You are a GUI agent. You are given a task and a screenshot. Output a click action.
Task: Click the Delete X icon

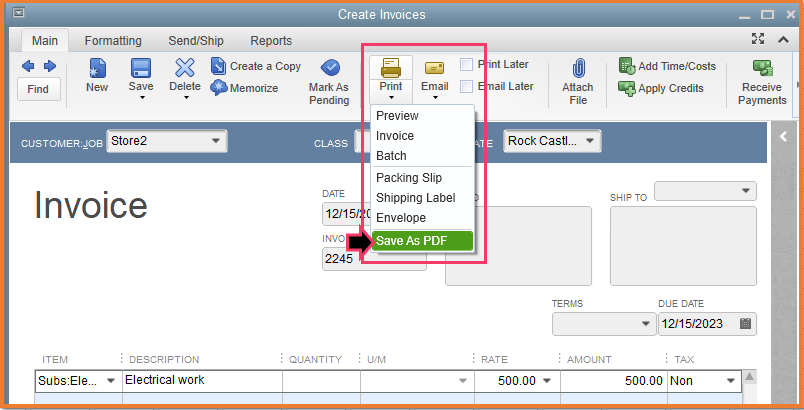point(185,67)
